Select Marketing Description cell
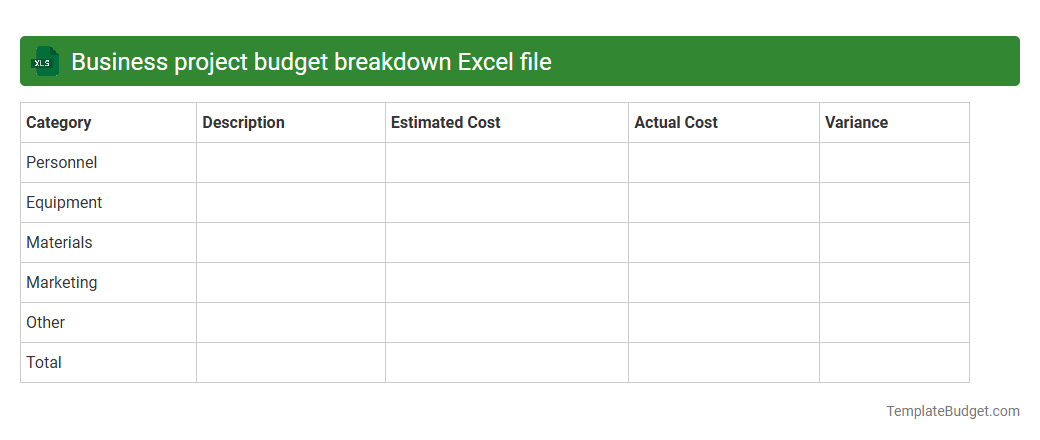This screenshot has height=440, width=1040. [291, 283]
